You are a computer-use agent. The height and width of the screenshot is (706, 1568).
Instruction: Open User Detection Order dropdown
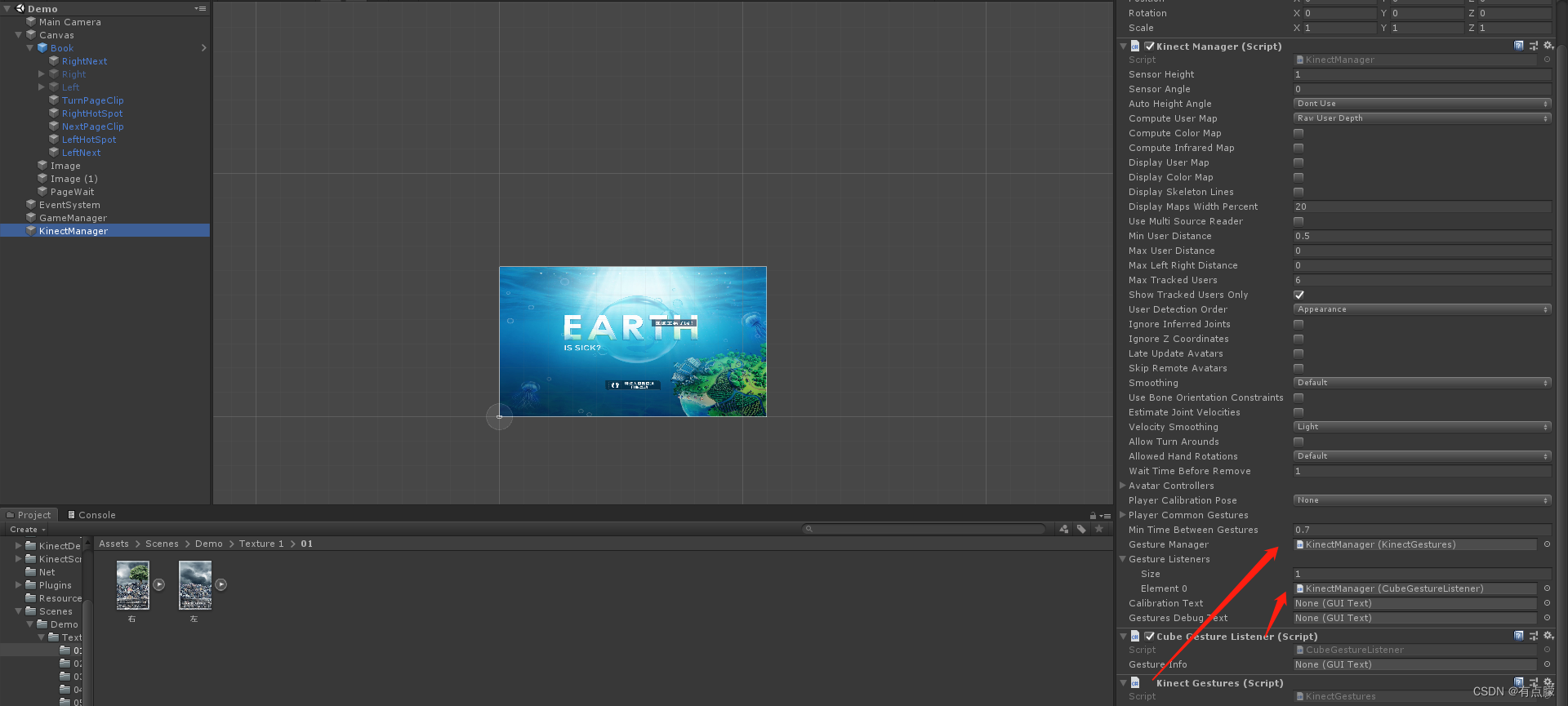click(x=1422, y=309)
